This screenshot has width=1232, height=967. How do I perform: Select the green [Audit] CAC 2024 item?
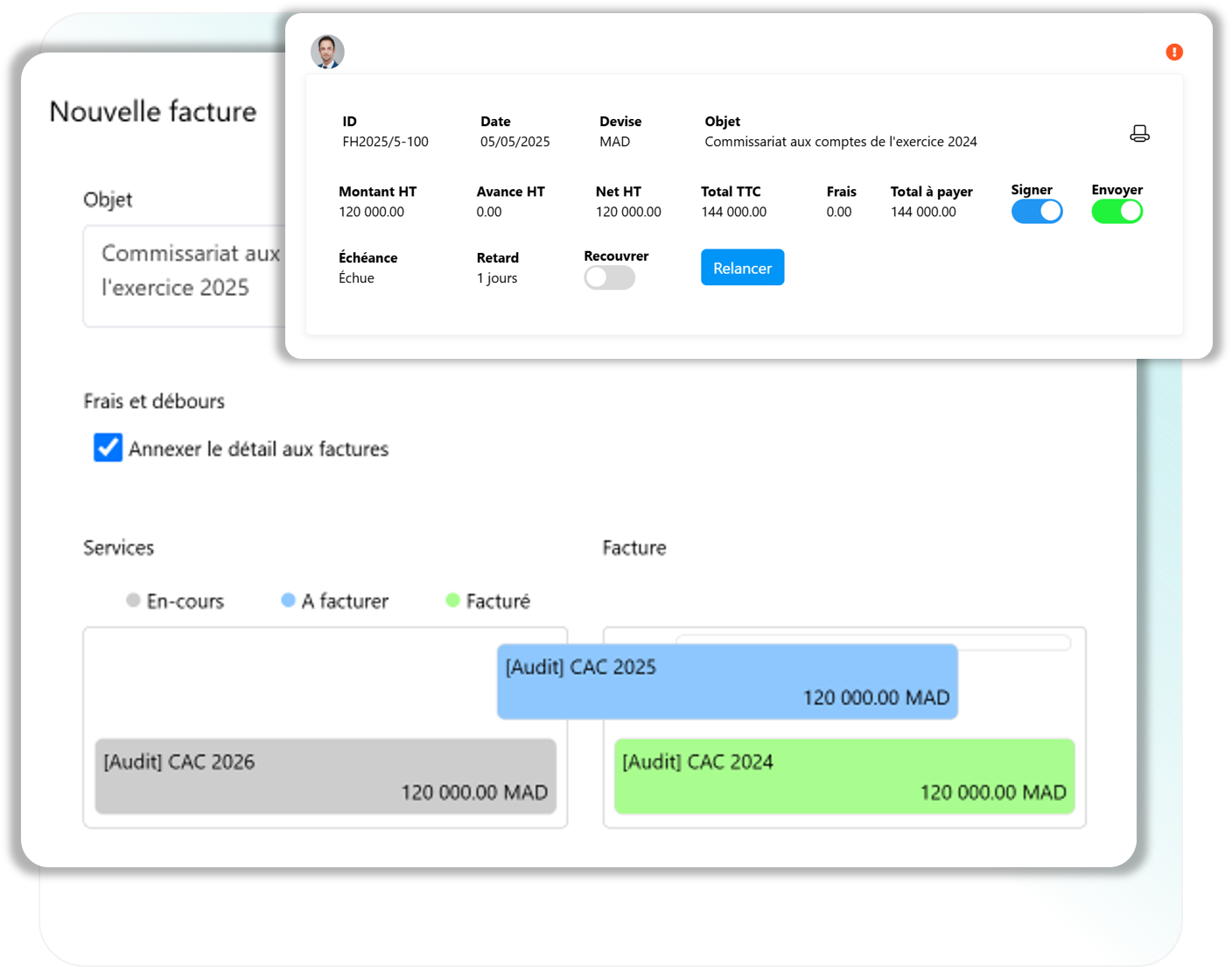pos(843,776)
